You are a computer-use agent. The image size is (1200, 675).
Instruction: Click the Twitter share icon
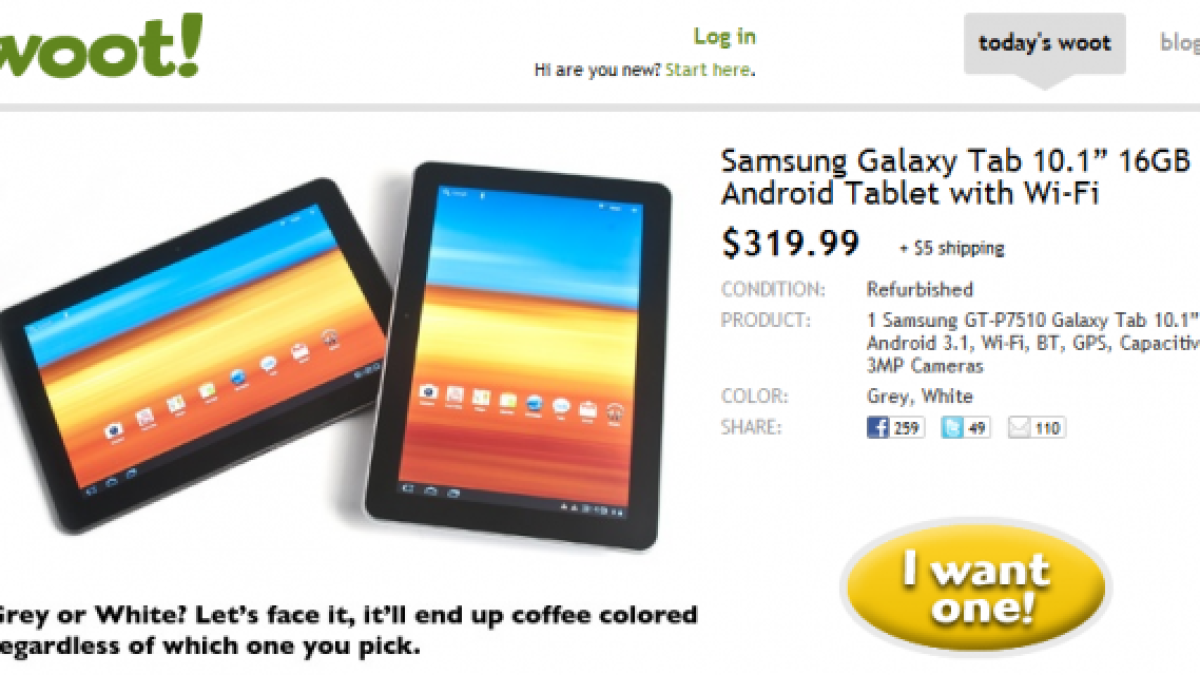[x=951, y=428]
